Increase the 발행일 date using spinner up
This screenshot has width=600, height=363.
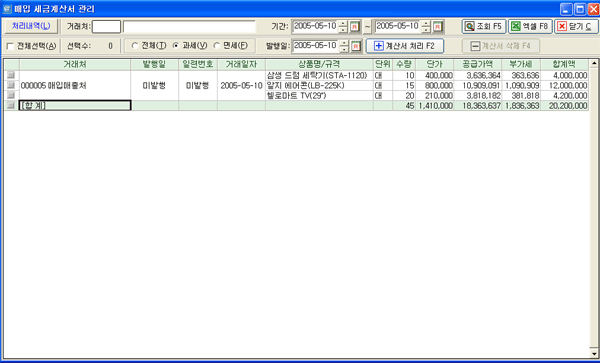[x=344, y=43]
